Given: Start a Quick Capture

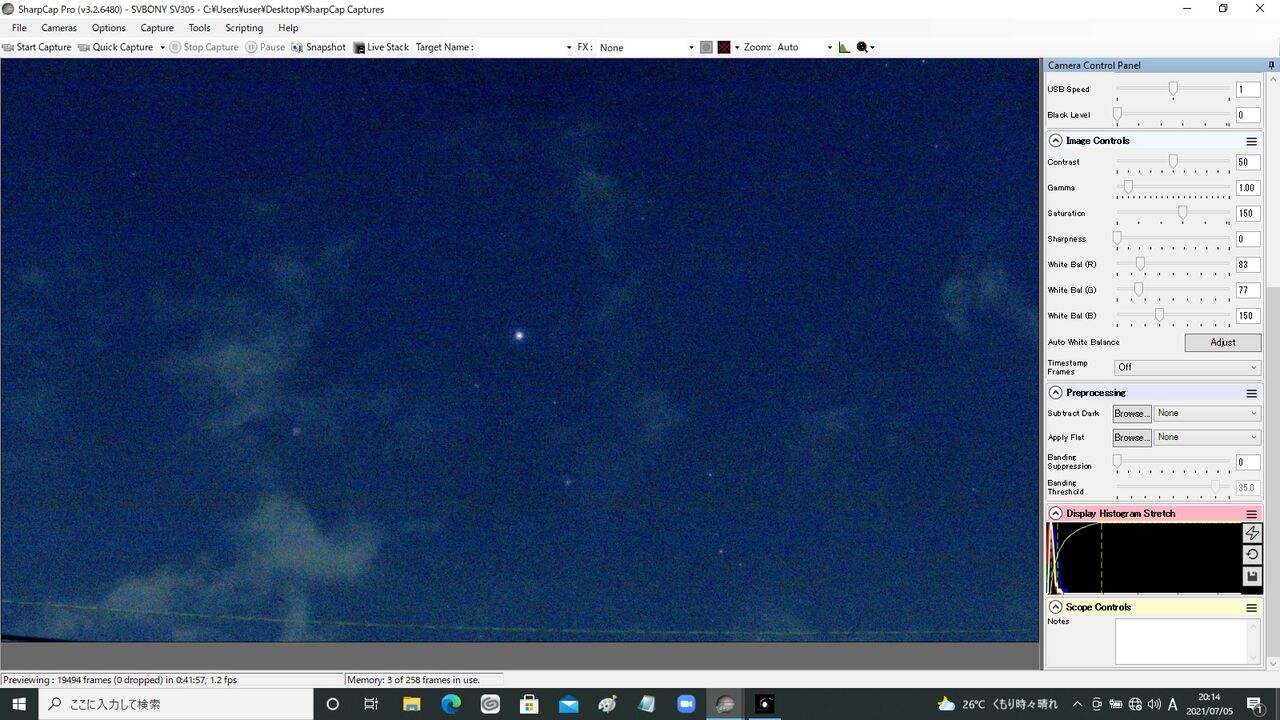Looking at the screenshot, I should (116, 47).
